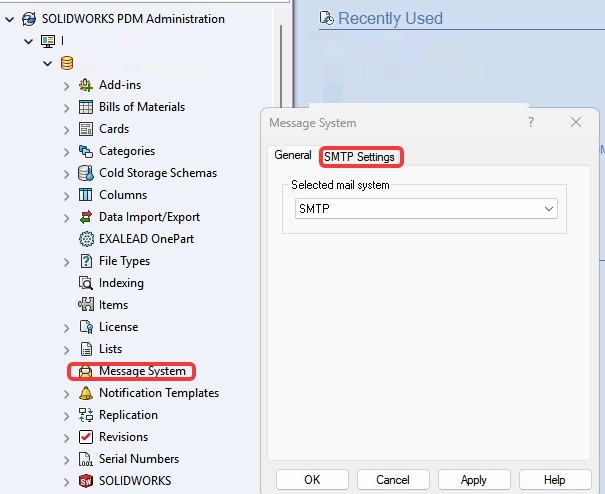Click the Categories icon

tap(86, 151)
